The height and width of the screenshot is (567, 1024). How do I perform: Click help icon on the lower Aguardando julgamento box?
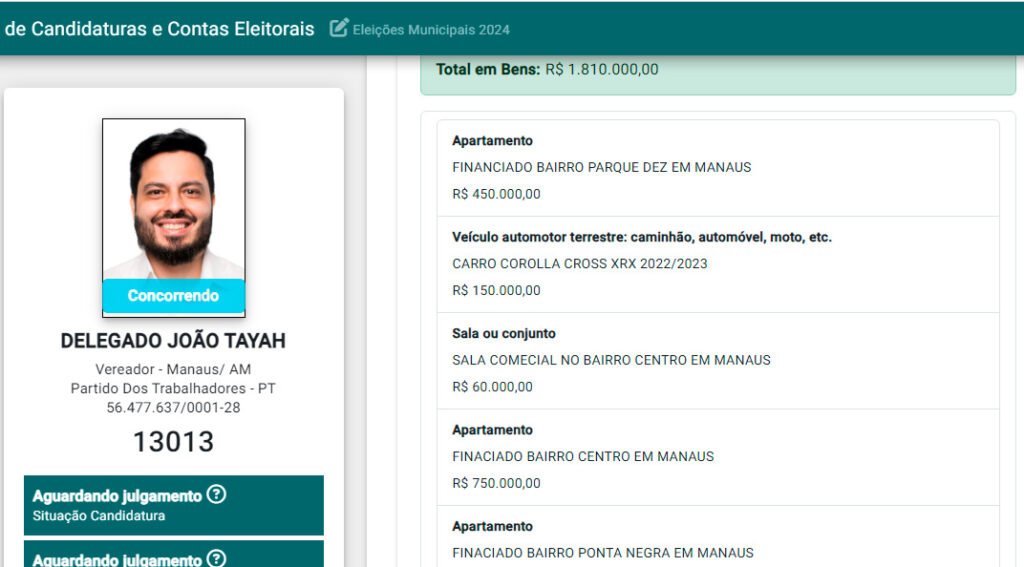point(216,559)
